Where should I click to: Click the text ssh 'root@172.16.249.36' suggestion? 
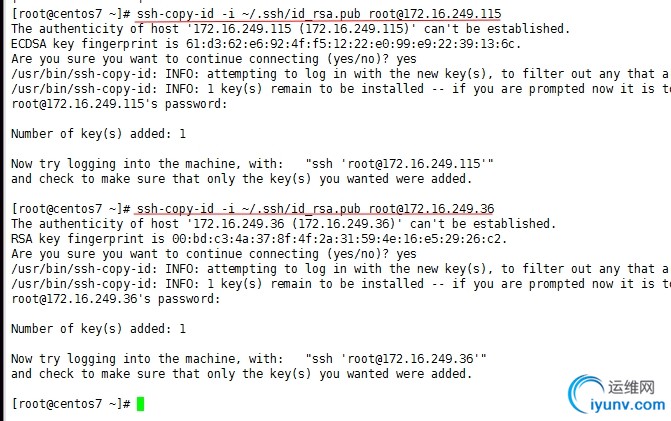[x=396, y=359]
